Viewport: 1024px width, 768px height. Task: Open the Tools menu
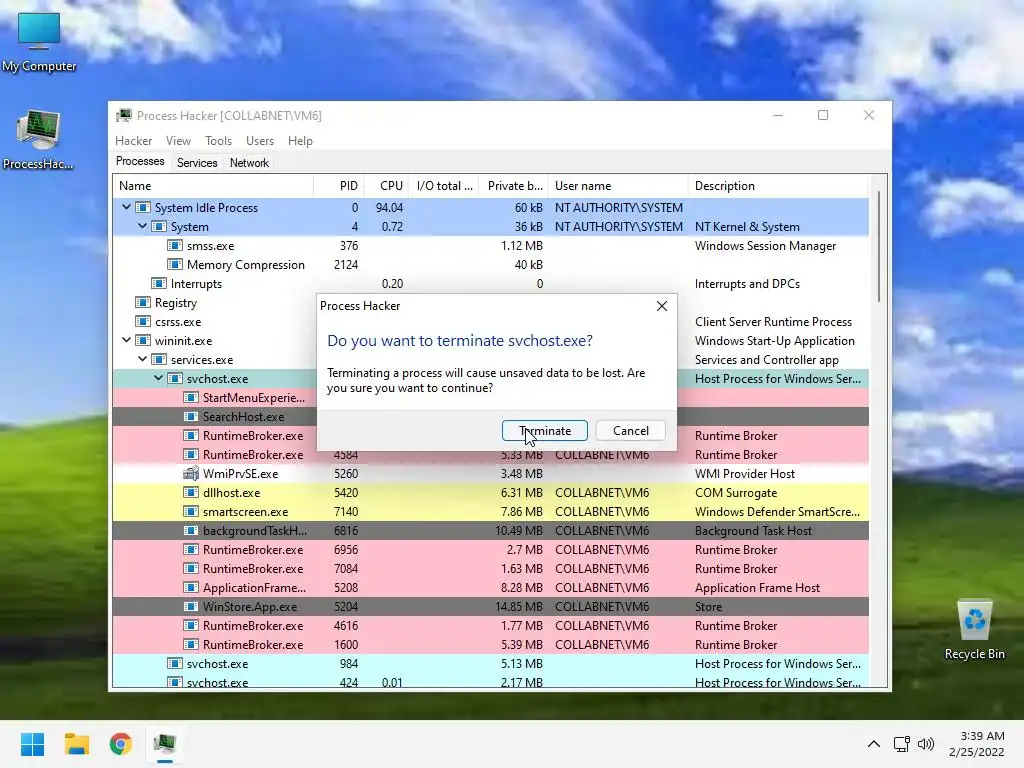218,140
